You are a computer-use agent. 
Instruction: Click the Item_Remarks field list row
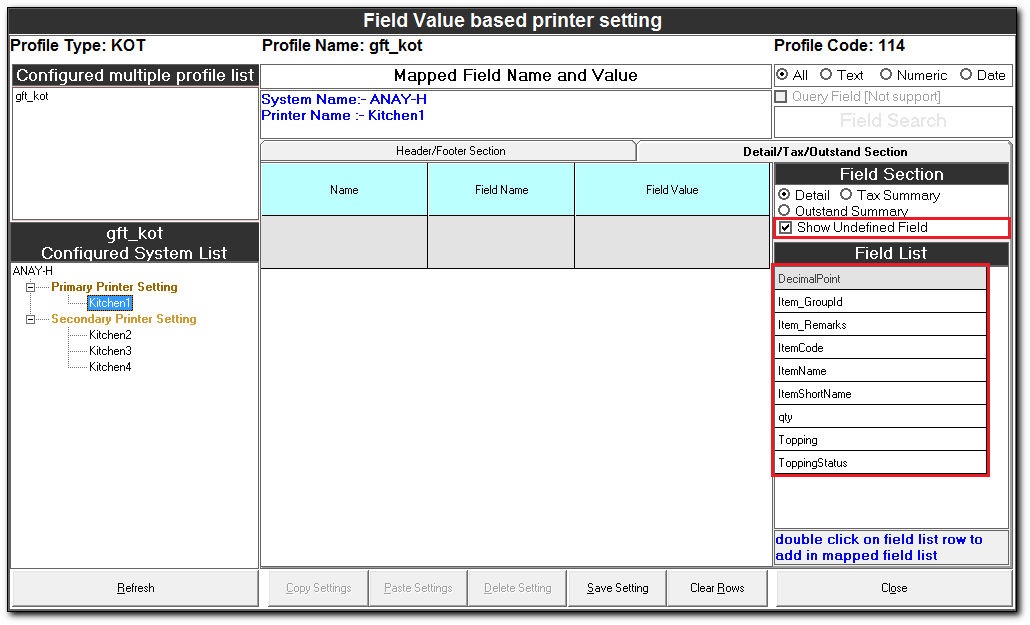coord(880,325)
